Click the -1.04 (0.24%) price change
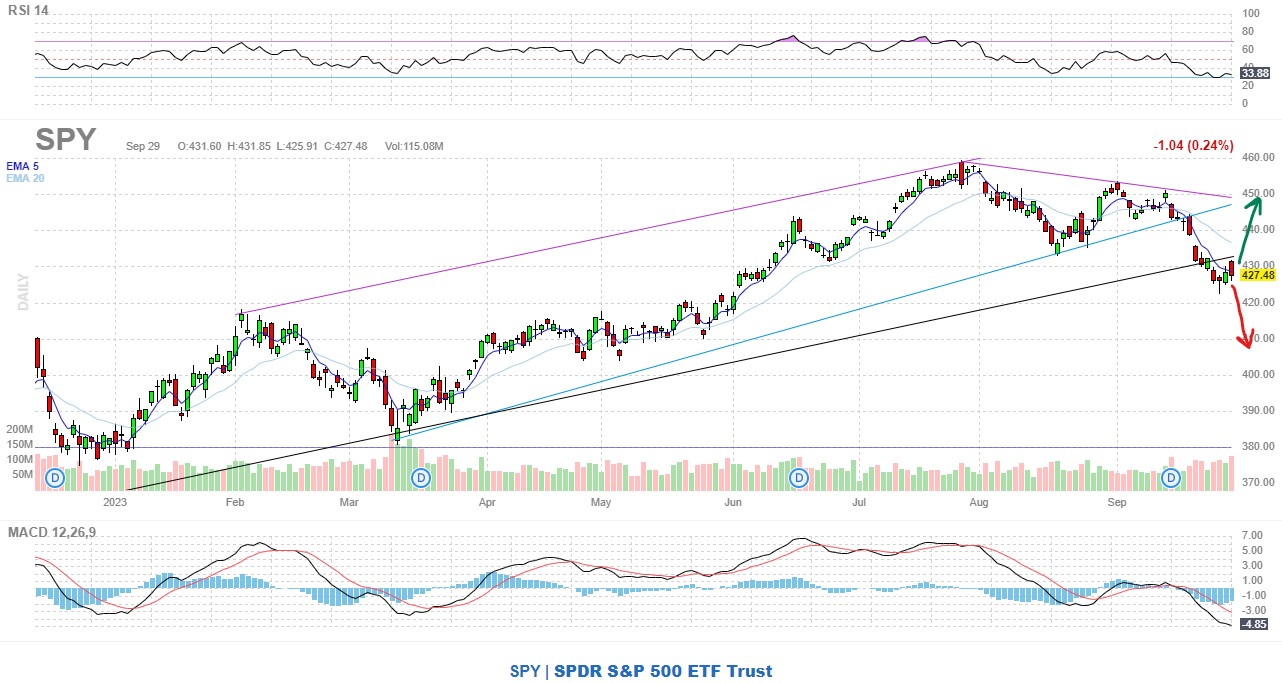 (1193, 145)
